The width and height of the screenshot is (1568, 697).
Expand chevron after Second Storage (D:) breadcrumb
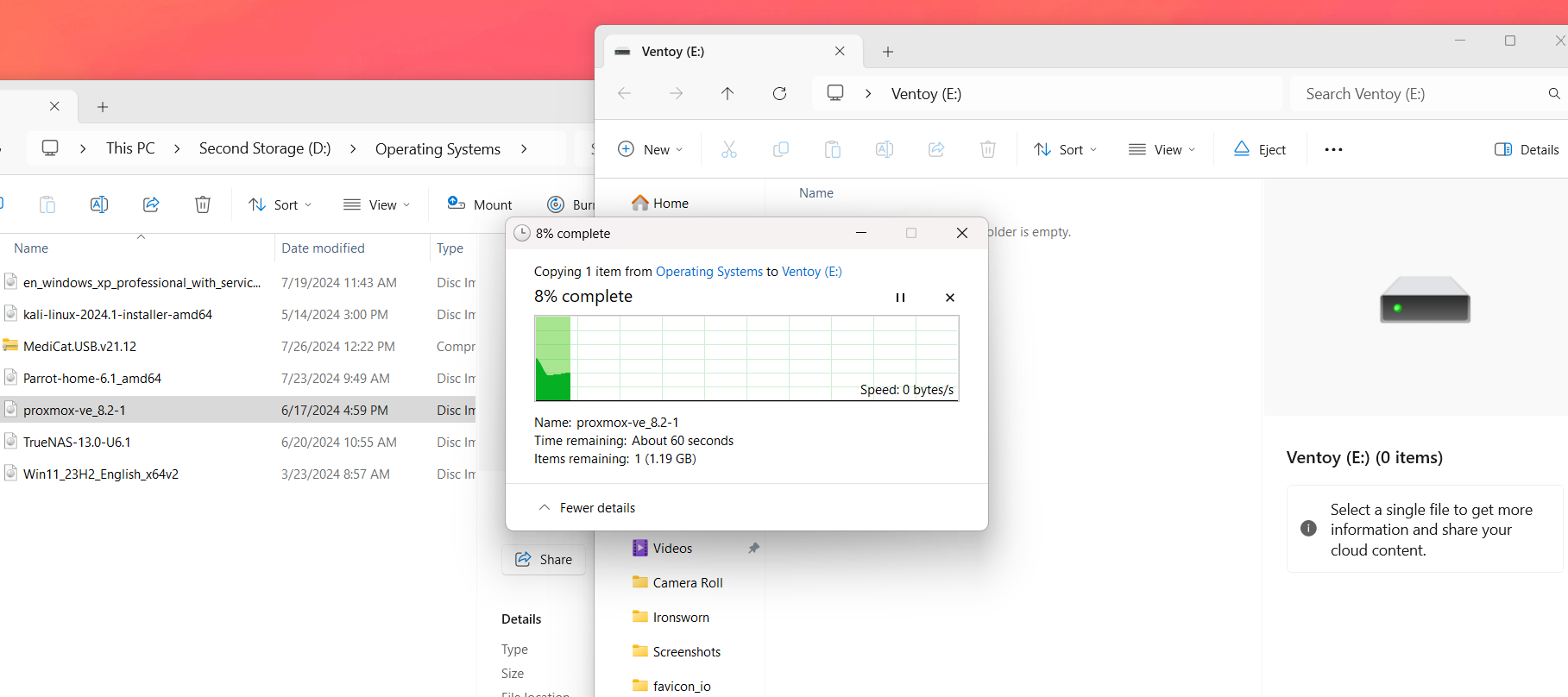pos(353,148)
